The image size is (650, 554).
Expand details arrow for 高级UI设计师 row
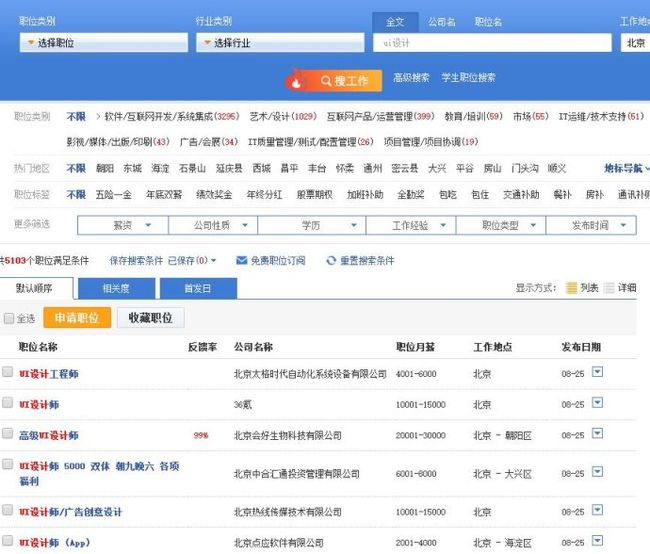[x=597, y=433]
